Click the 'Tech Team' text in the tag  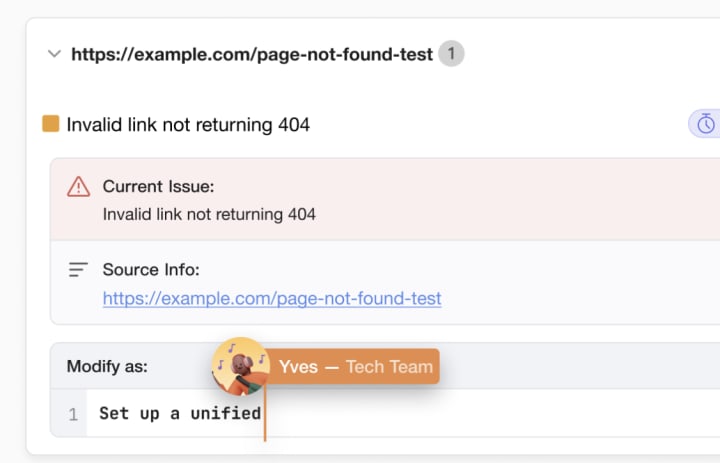389,367
